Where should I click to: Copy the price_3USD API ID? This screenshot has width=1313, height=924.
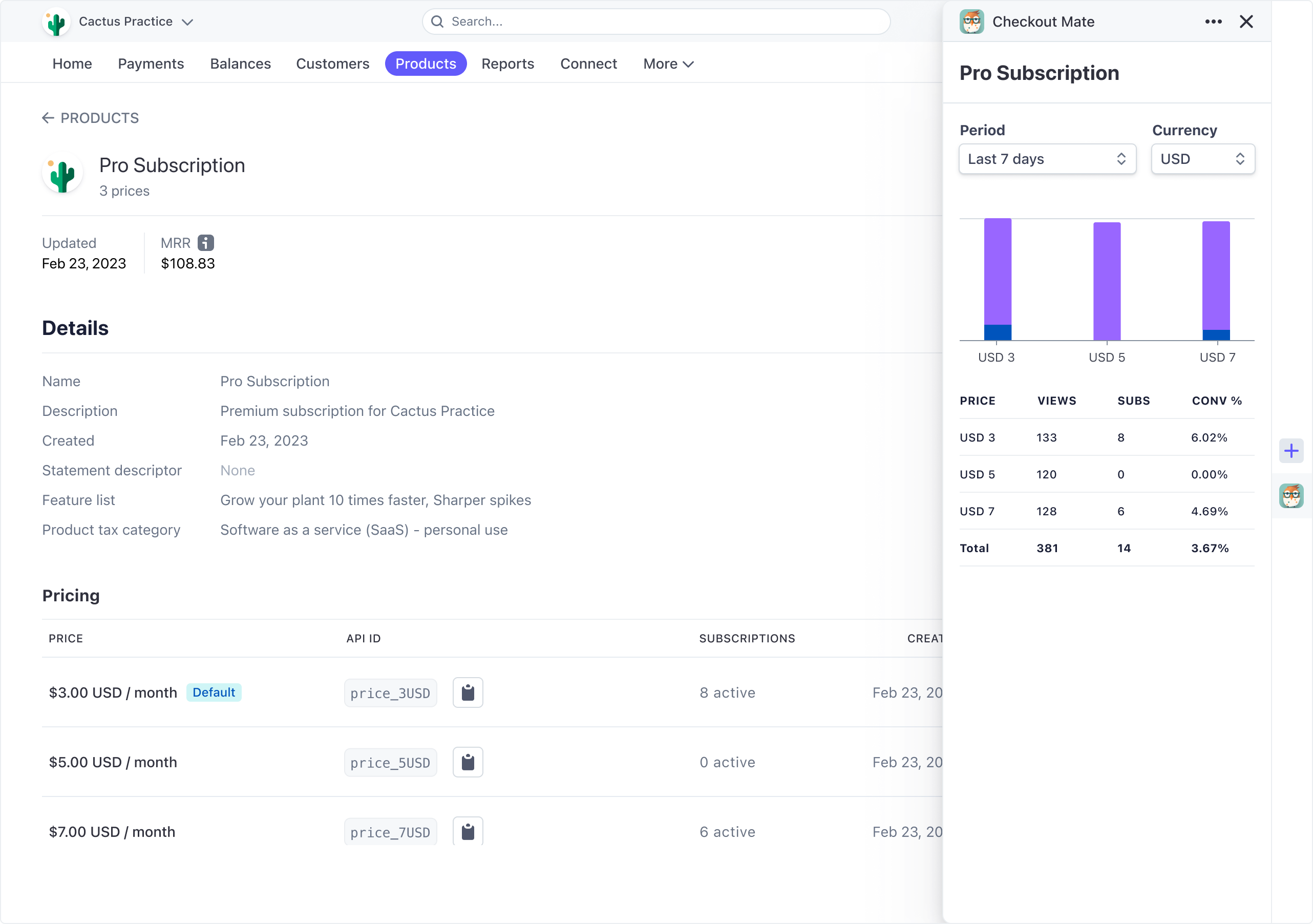click(468, 692)
